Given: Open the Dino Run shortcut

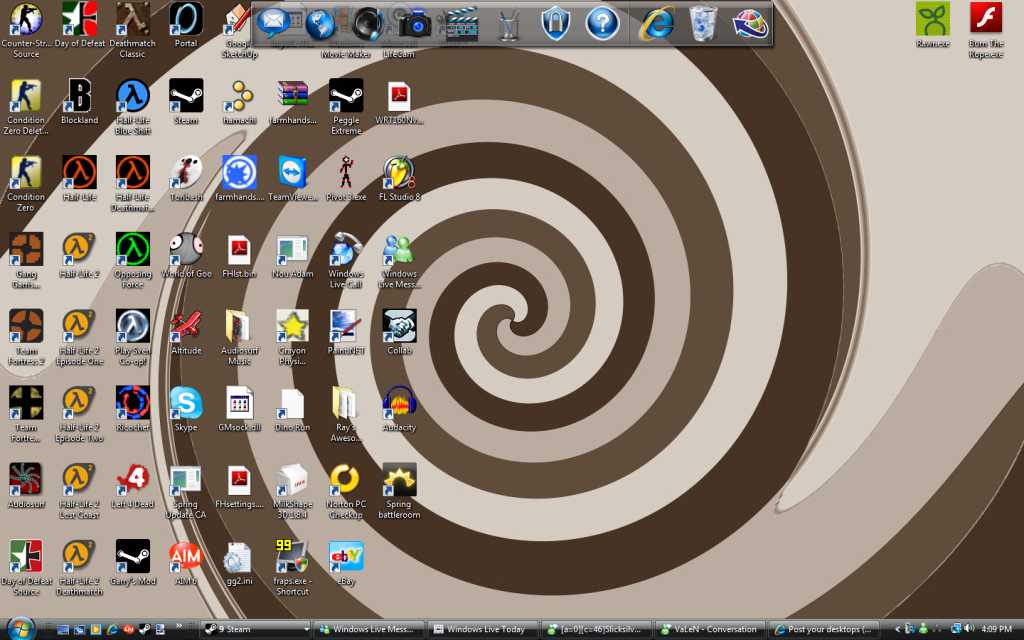Looking at the screenshot, I should [x=293, y=404].
